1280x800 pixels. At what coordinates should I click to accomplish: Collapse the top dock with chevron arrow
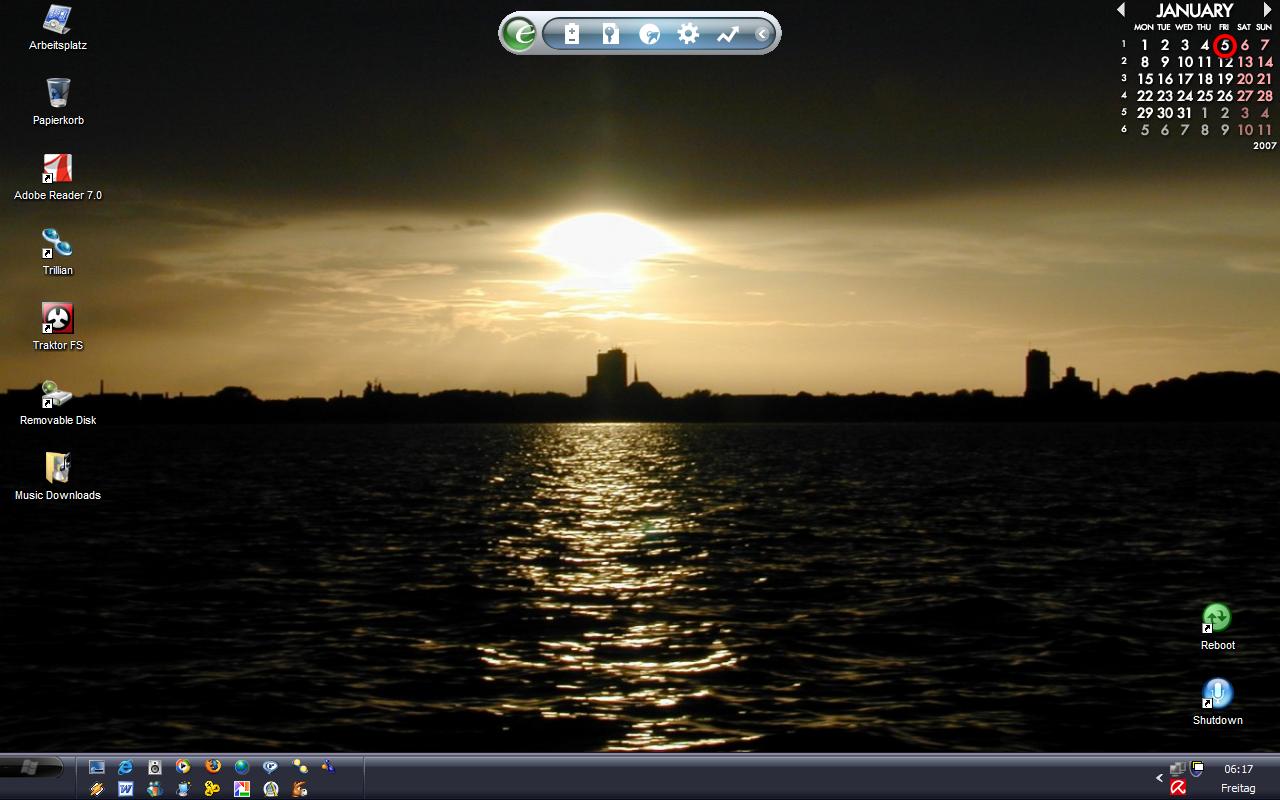coord(761,34)
